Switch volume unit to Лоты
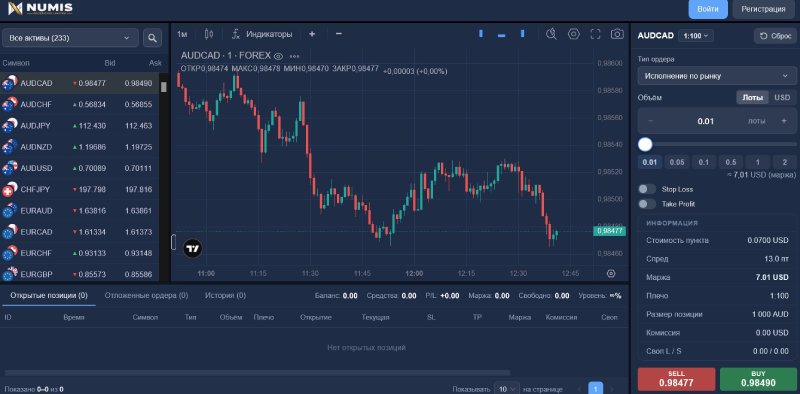Viewport: 800px width, 394px height. pos(753,97)
